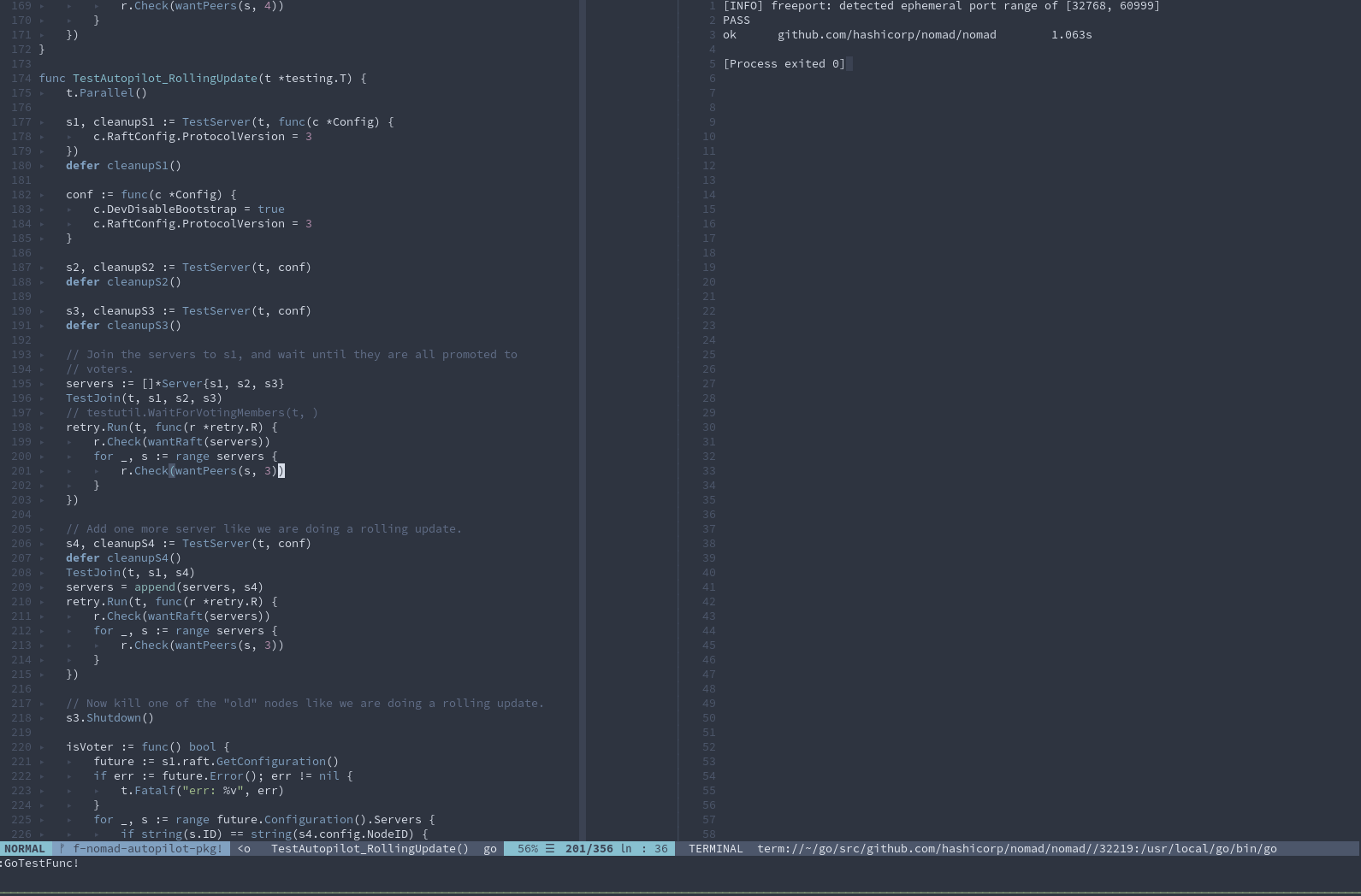Click the term:// buffer path in the status line
Screen dimensions: 1361x896
[1017, 849]
